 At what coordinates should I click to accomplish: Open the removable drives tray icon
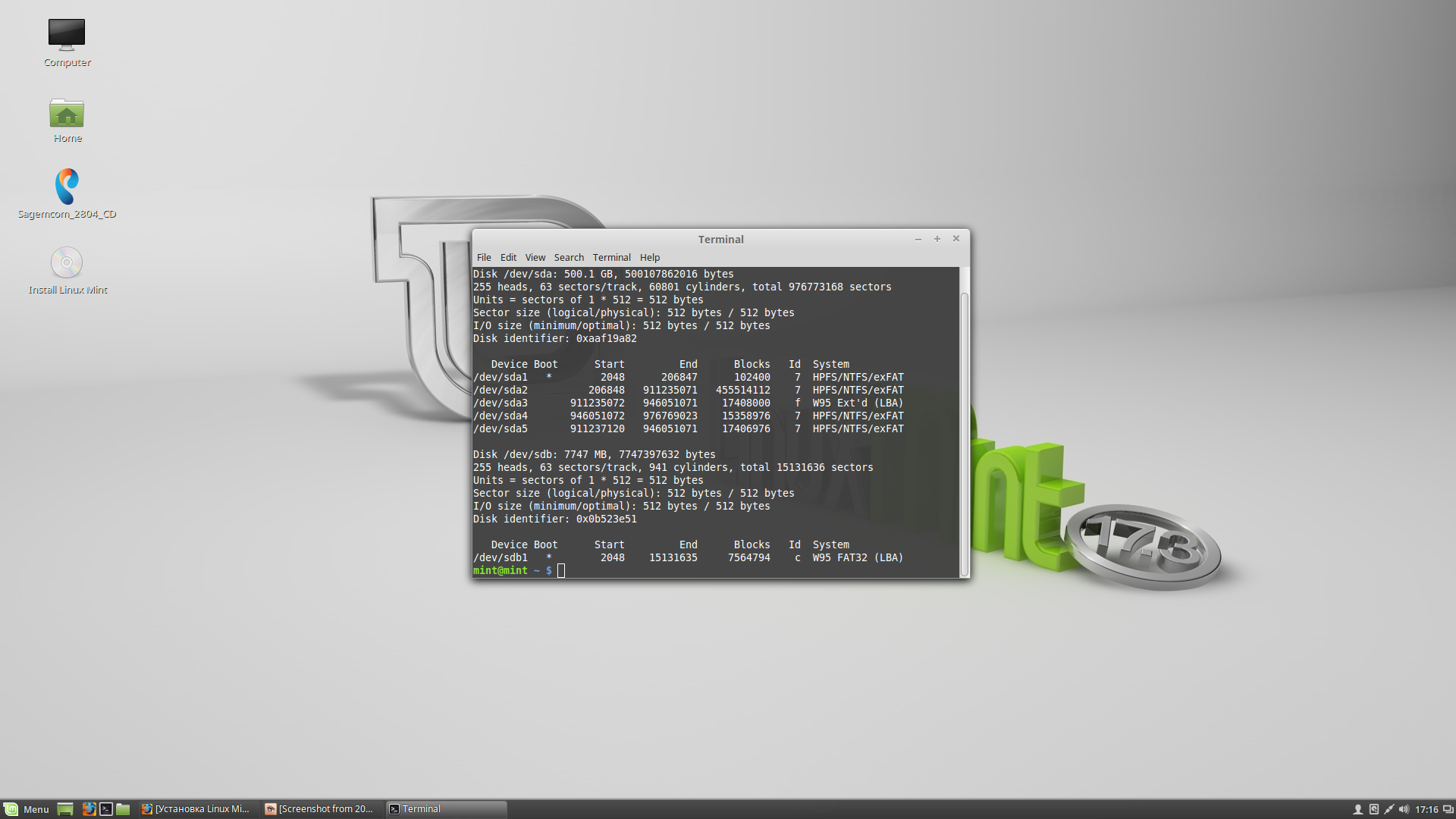[1373, 809]
